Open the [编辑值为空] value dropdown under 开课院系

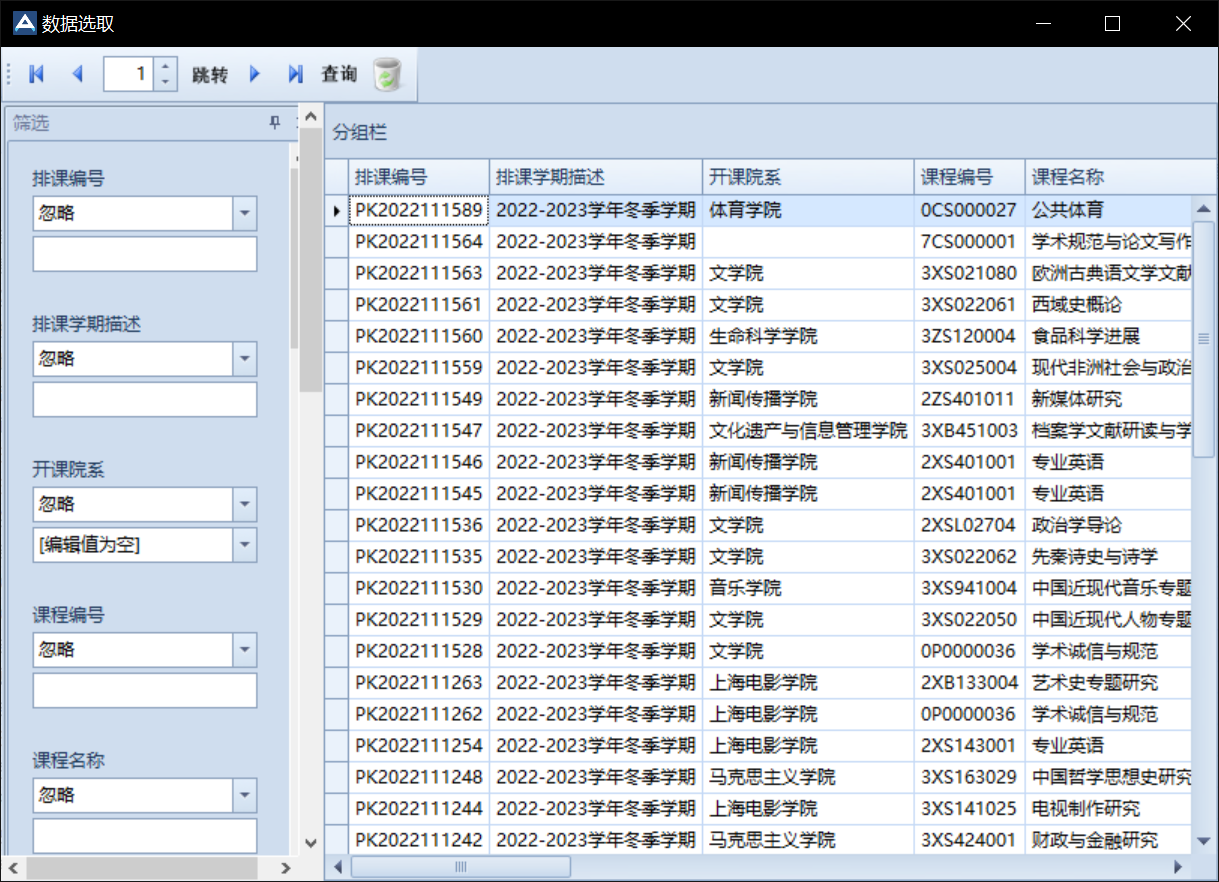[243, 545]
